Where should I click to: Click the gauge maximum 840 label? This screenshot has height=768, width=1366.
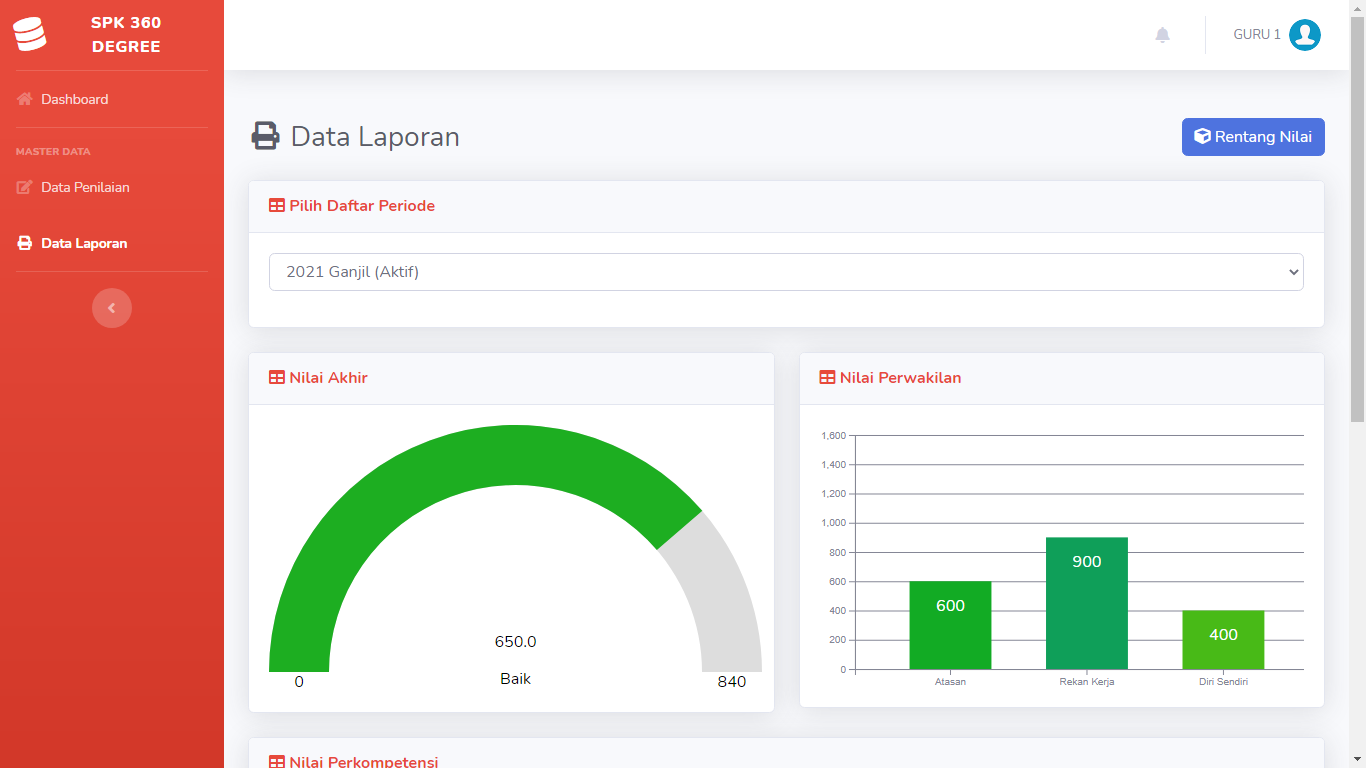[x=732, y=682]
